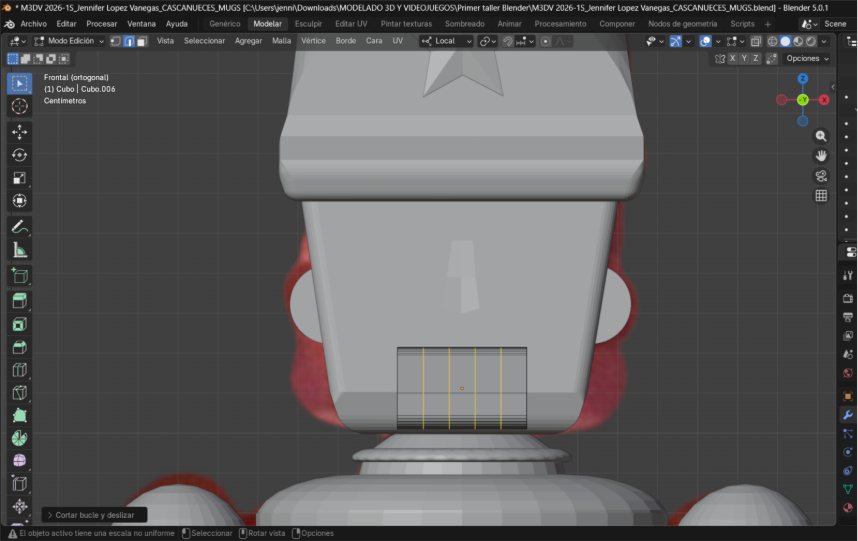Enable edge select mode
The height and width of the screenshot is (541, 858).
[129, 41]
